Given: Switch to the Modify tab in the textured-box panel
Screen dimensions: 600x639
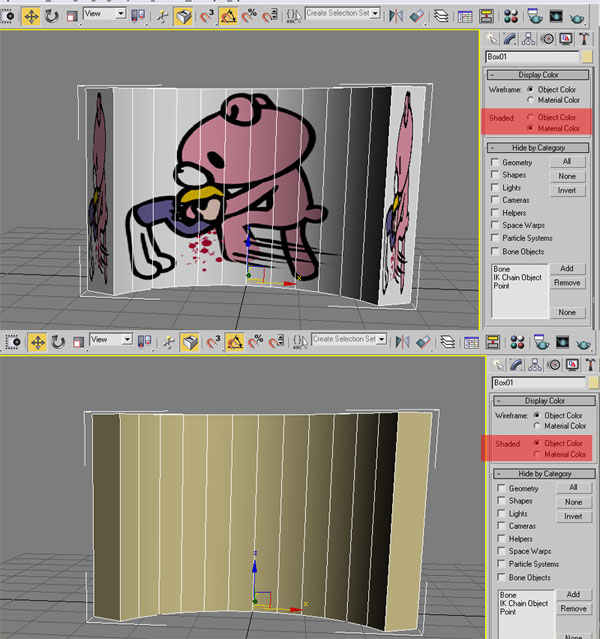Looking at the screenshot, I should point(510,39).
